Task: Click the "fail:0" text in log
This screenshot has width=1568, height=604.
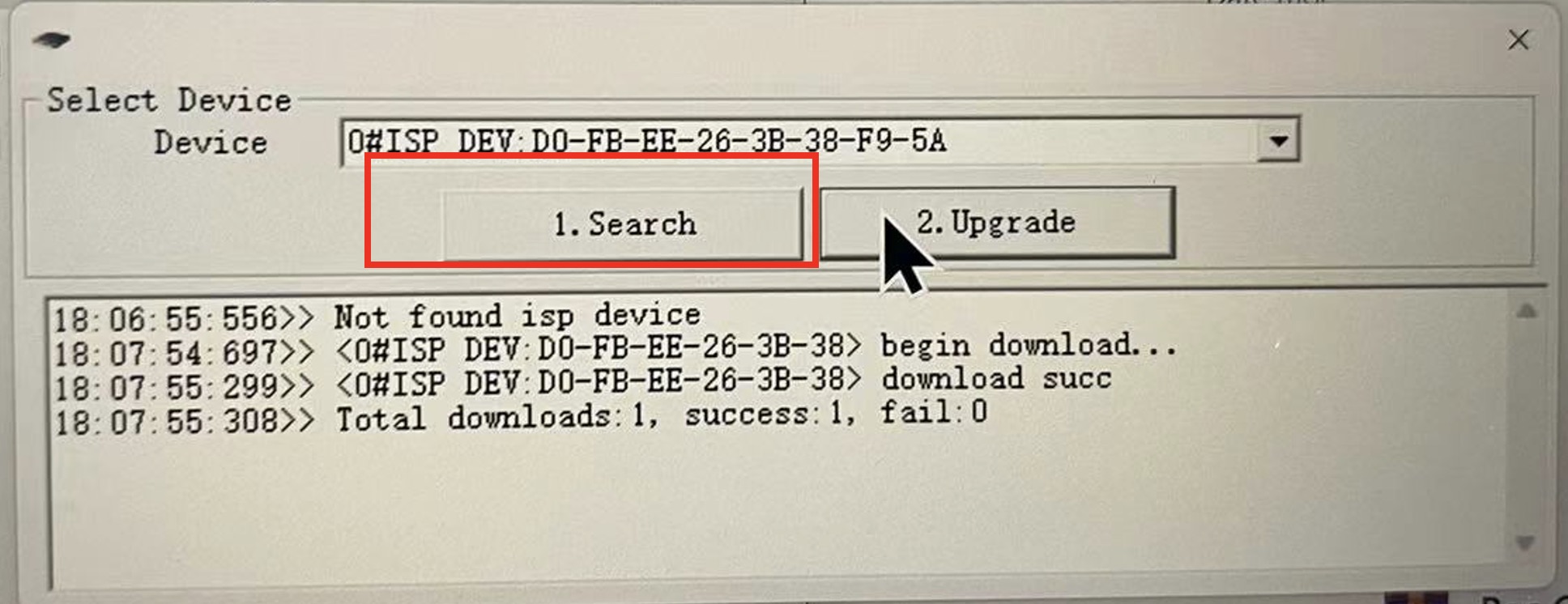Action: [x=934, y=412]
